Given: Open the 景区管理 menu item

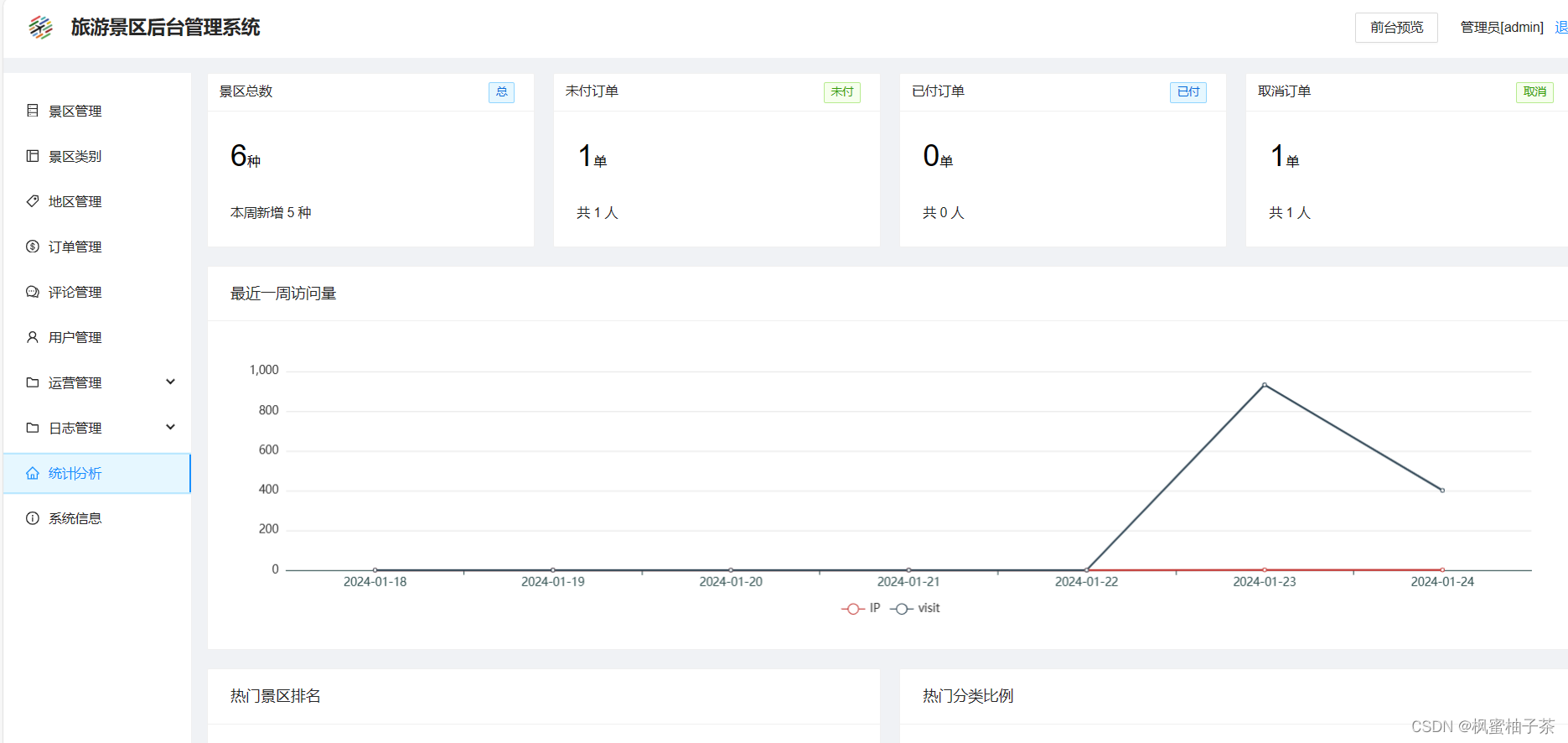Looking at the screenshot, I should click(x=97, y=111).
